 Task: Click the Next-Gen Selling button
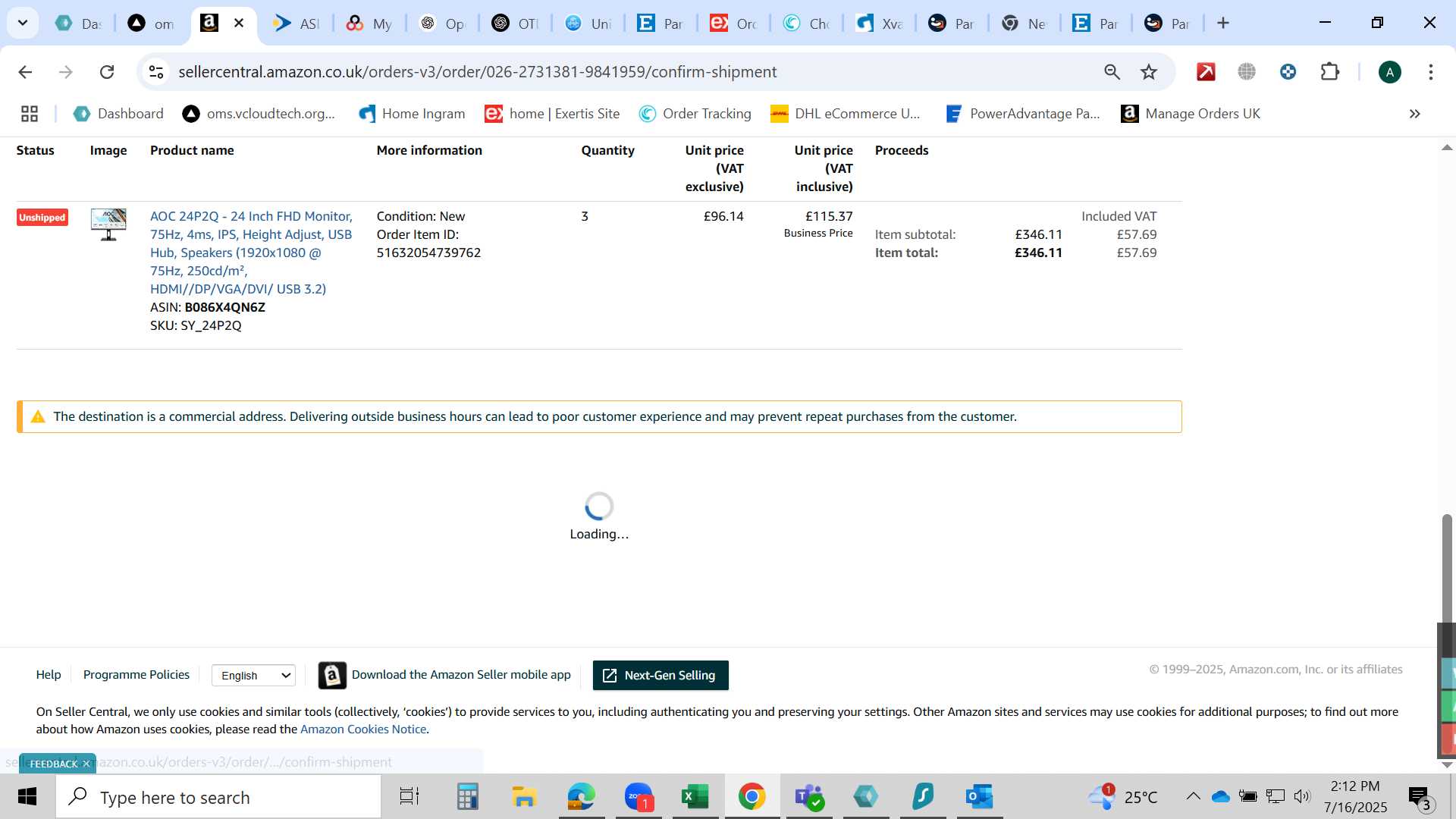pyautogui.click(x=661, y=676)
